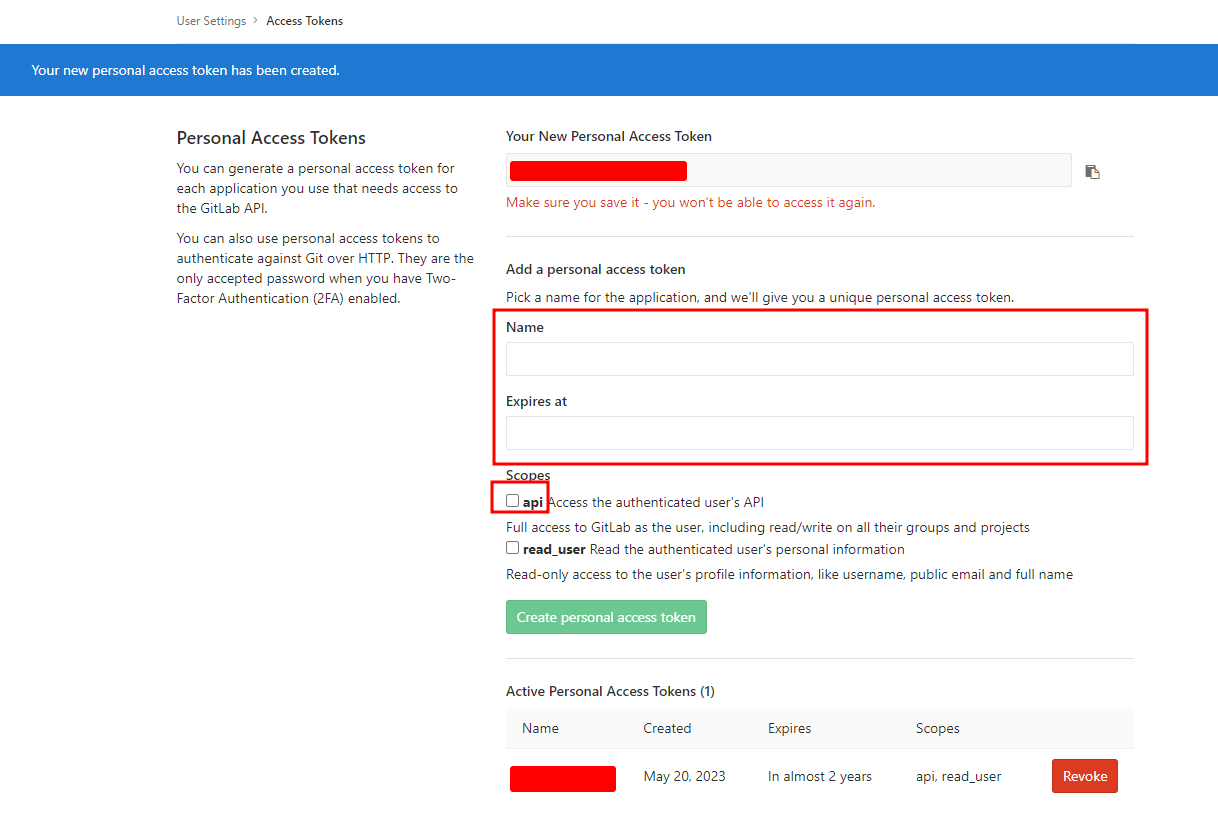1218x818 pixels.
Task: Copy the new personal access token
Action: [x=1092, y=171]
